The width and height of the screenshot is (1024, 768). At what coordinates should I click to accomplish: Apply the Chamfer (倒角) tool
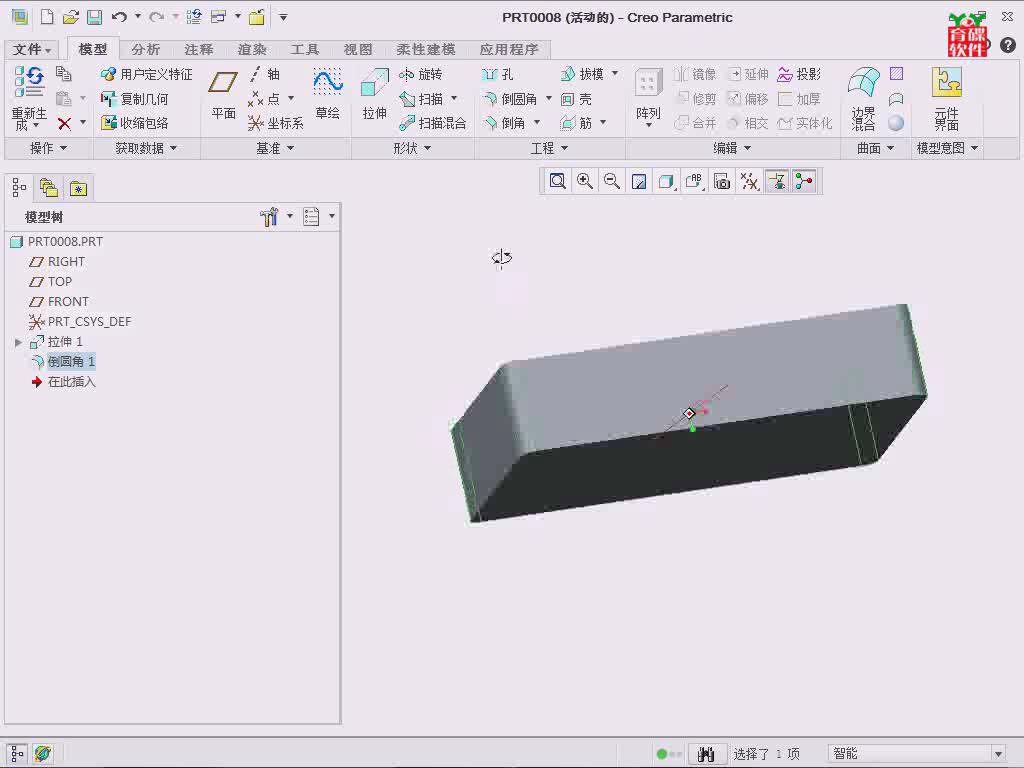coord(504,123)
